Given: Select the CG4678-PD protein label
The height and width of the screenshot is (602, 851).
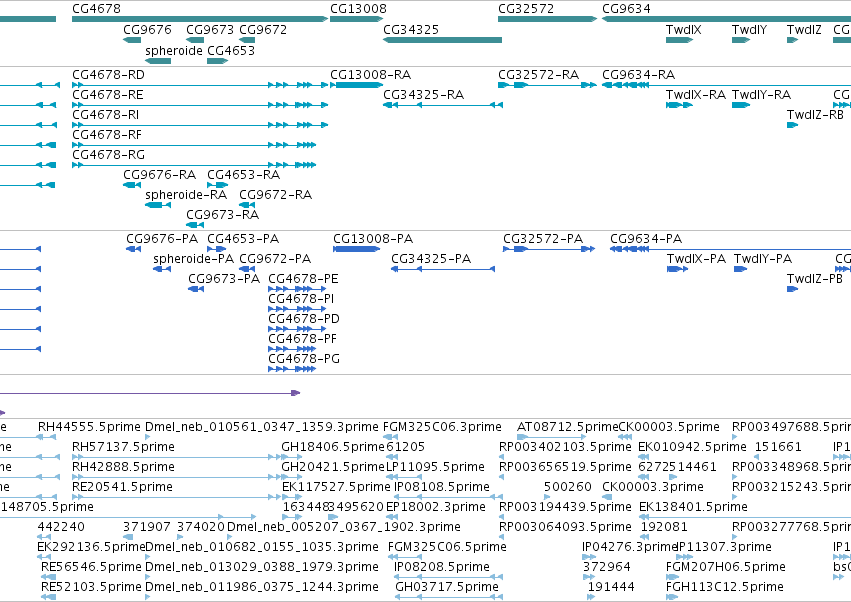Looking at the screenshot, I should coord(303,319).
